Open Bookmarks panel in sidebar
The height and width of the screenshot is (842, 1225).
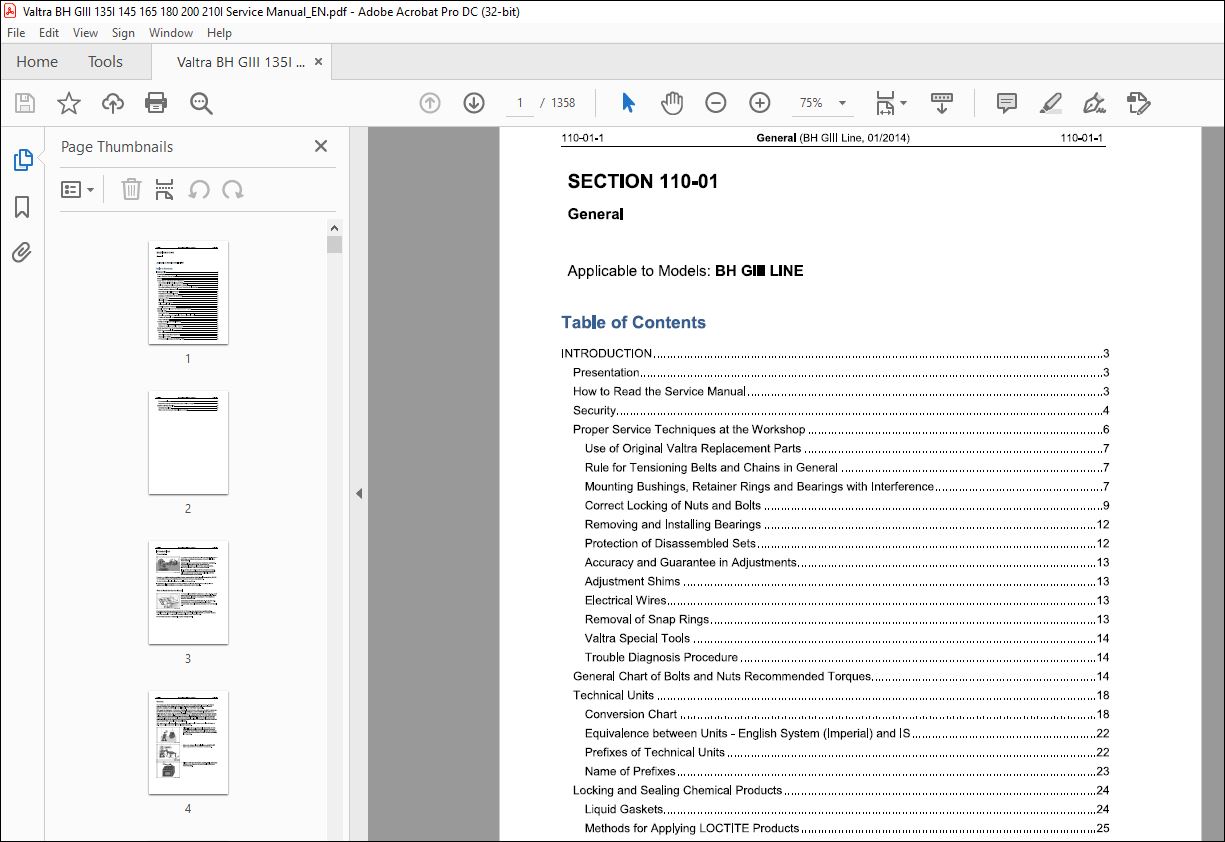22,207
